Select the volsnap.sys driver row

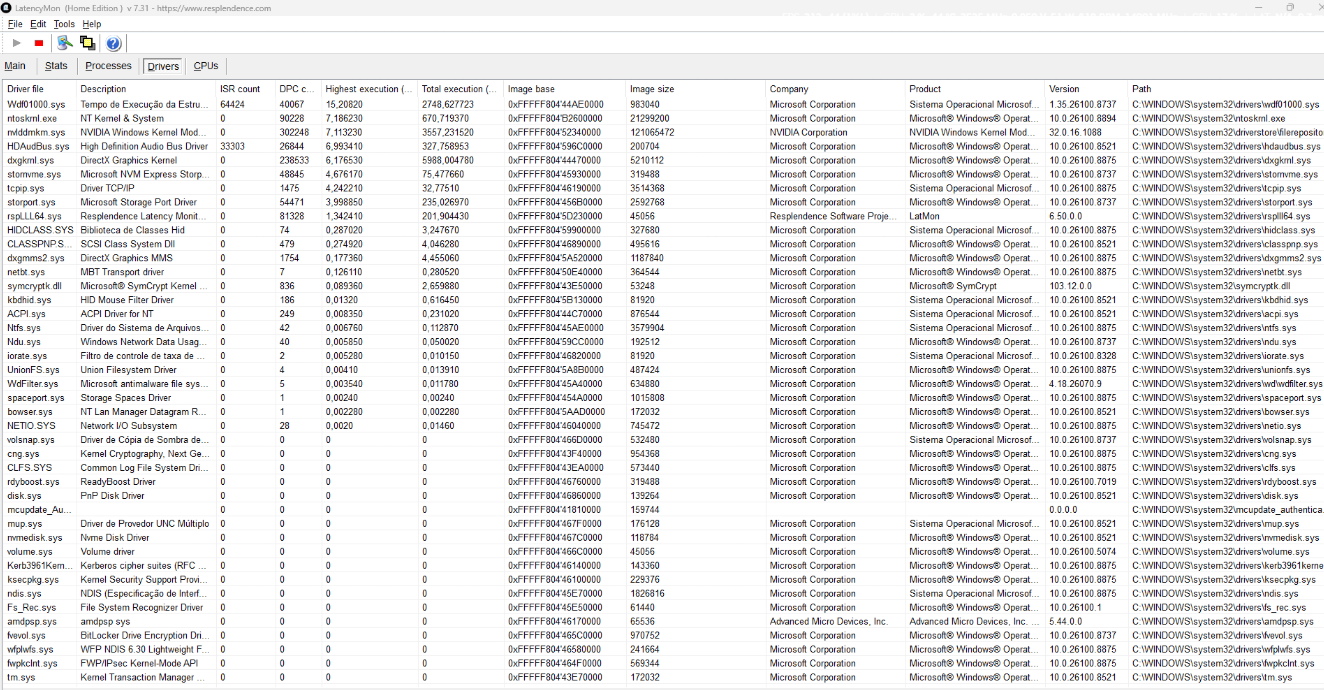pos(662,440)
